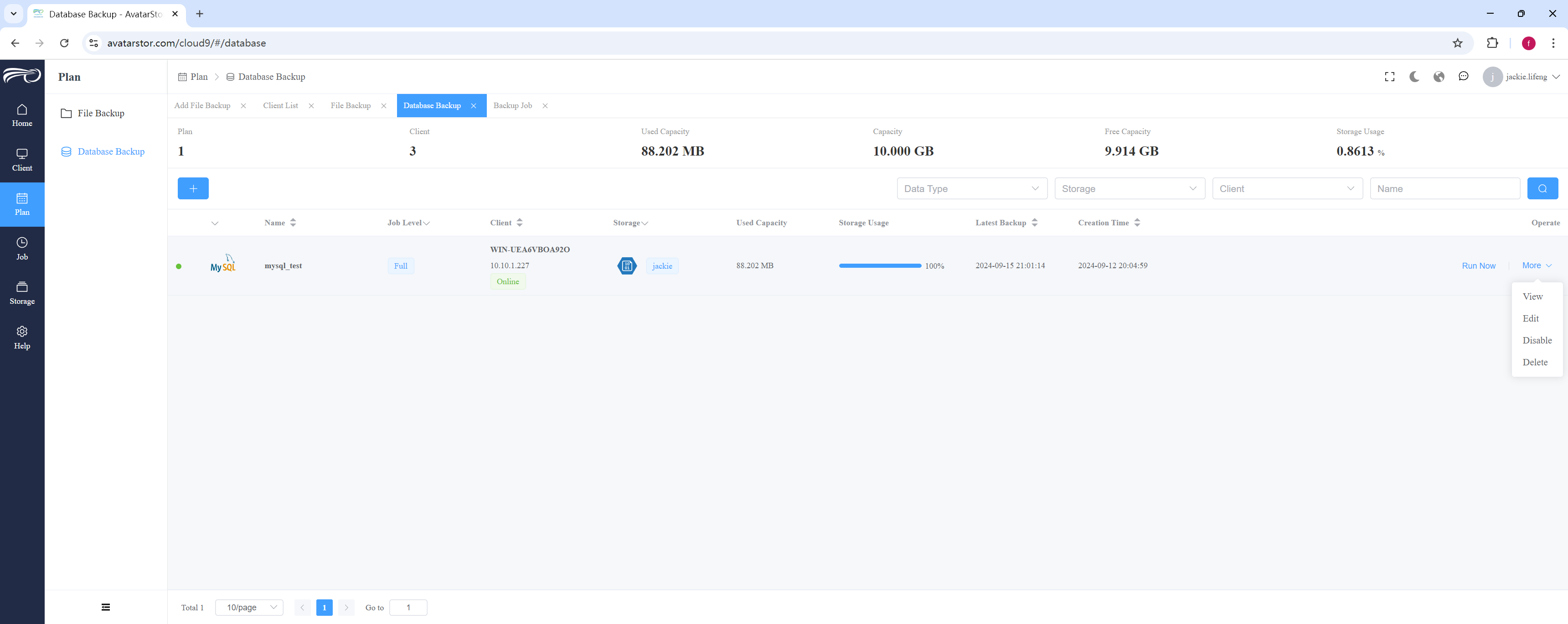The image size is (1568, 624).
Task: Open browser extensions icon
Action: tap(1492, 43)
